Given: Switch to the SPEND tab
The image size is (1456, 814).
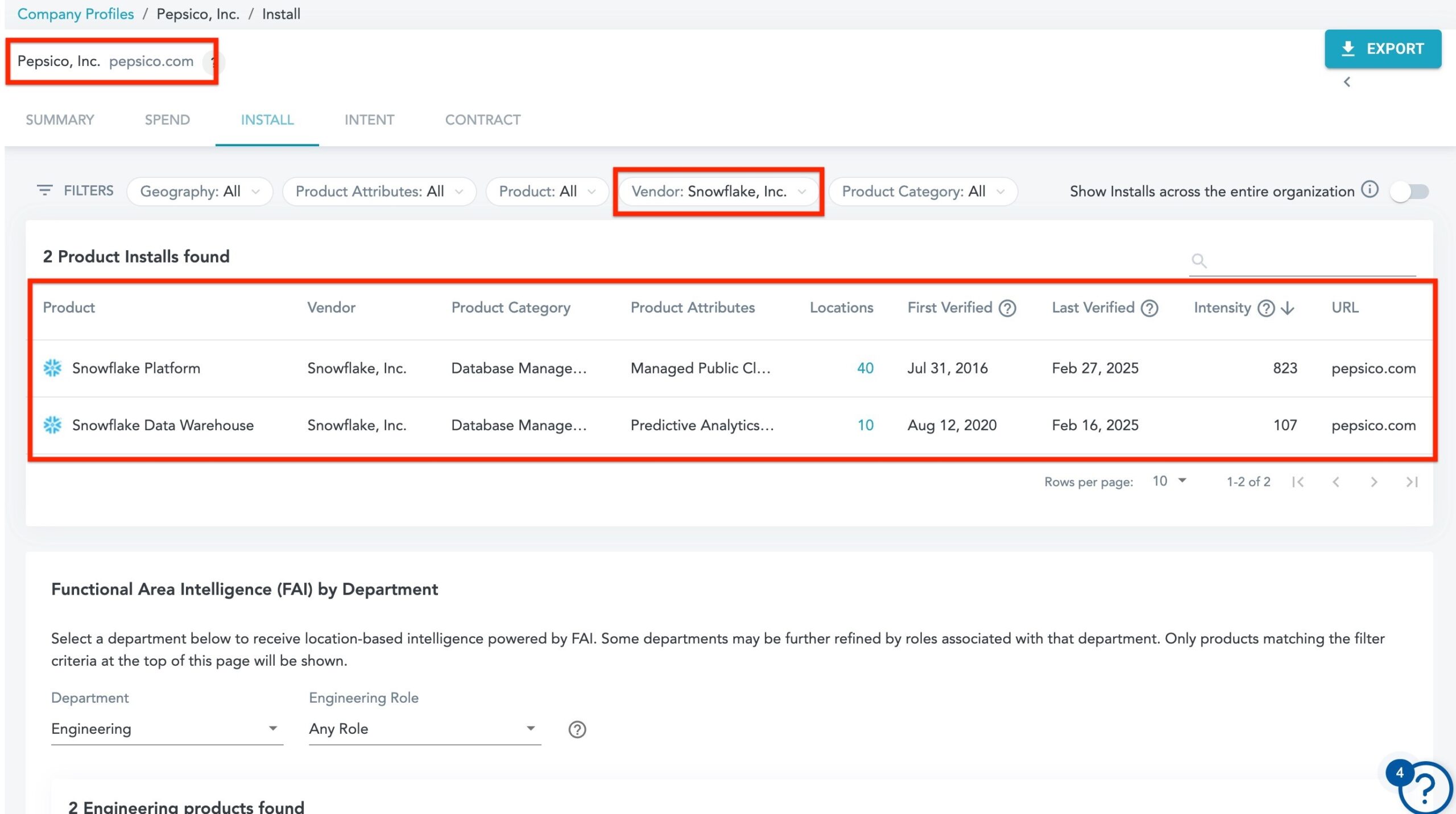Looking at the screenshot, I should 167,120.
